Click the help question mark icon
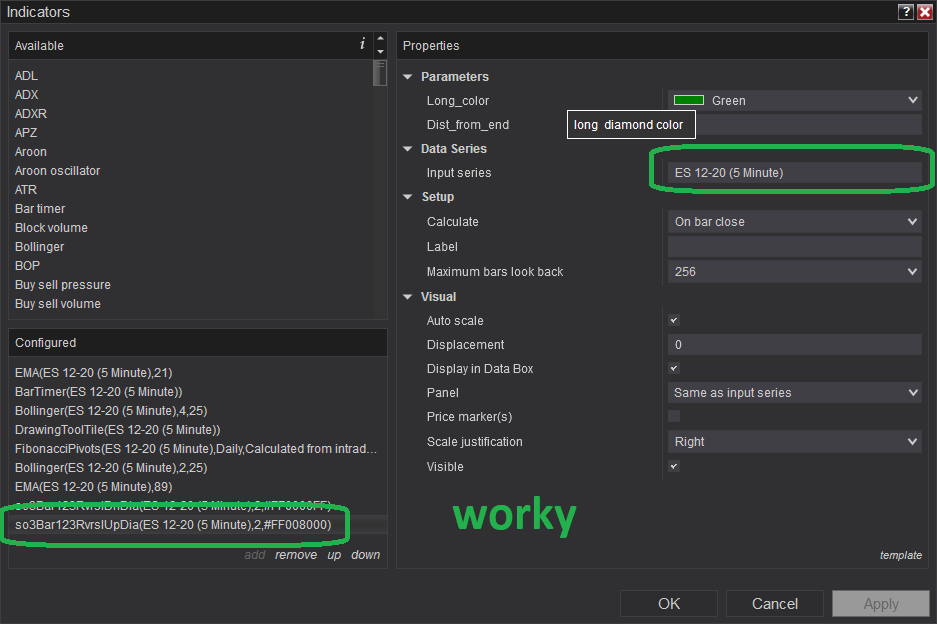The height and width of the screenshot is (624, 937). (x=906, y=11)
